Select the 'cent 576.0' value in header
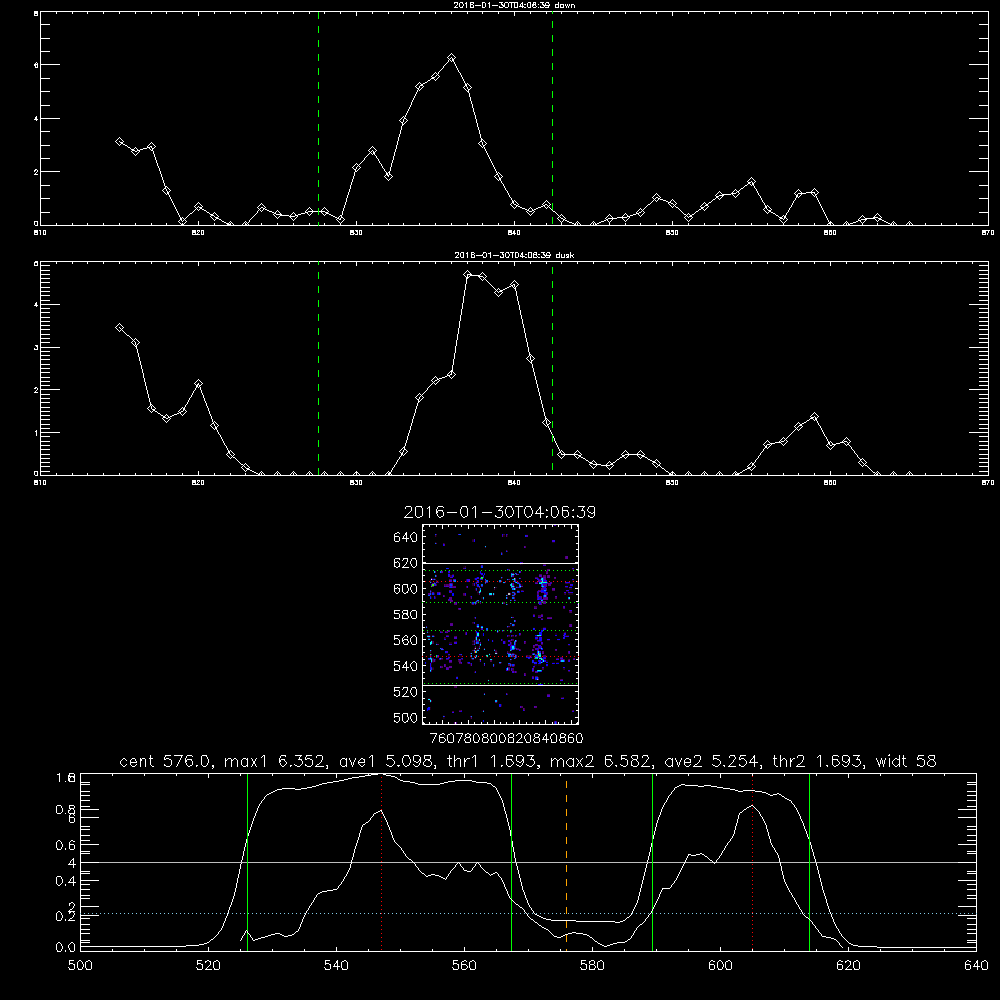This screenshot has height=1000, width=1000. (x=165, y=761)
